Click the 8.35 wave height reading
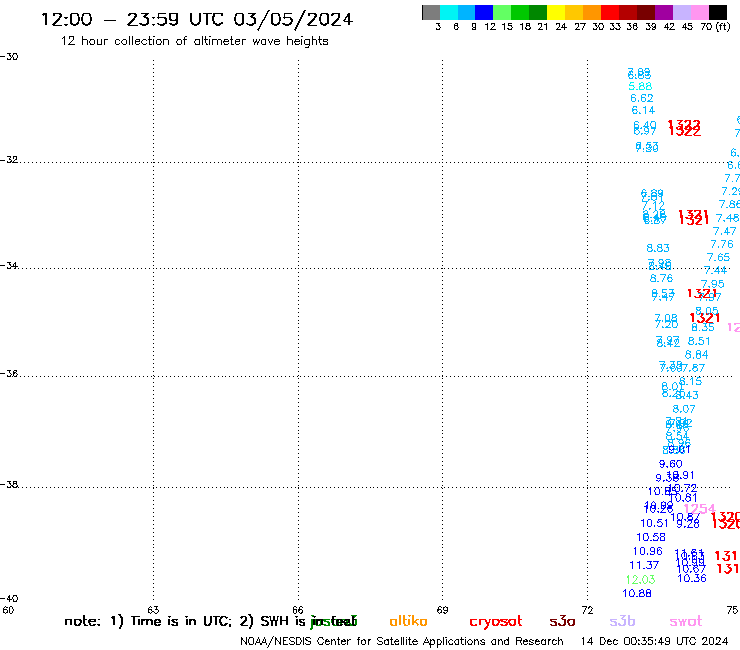 click(x=703, y=328)
